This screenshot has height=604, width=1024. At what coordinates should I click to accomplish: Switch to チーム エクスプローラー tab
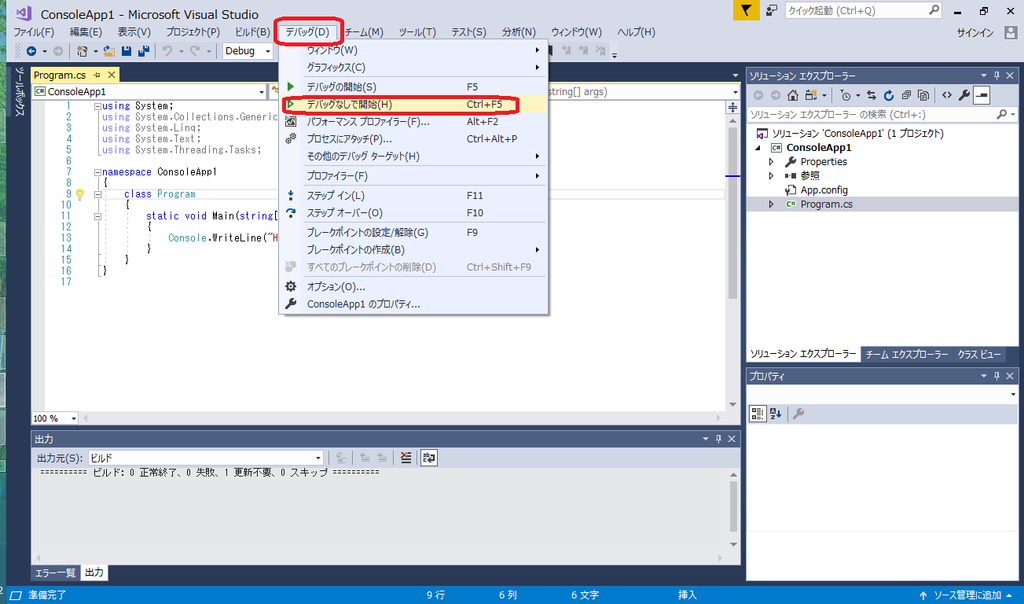907,354
